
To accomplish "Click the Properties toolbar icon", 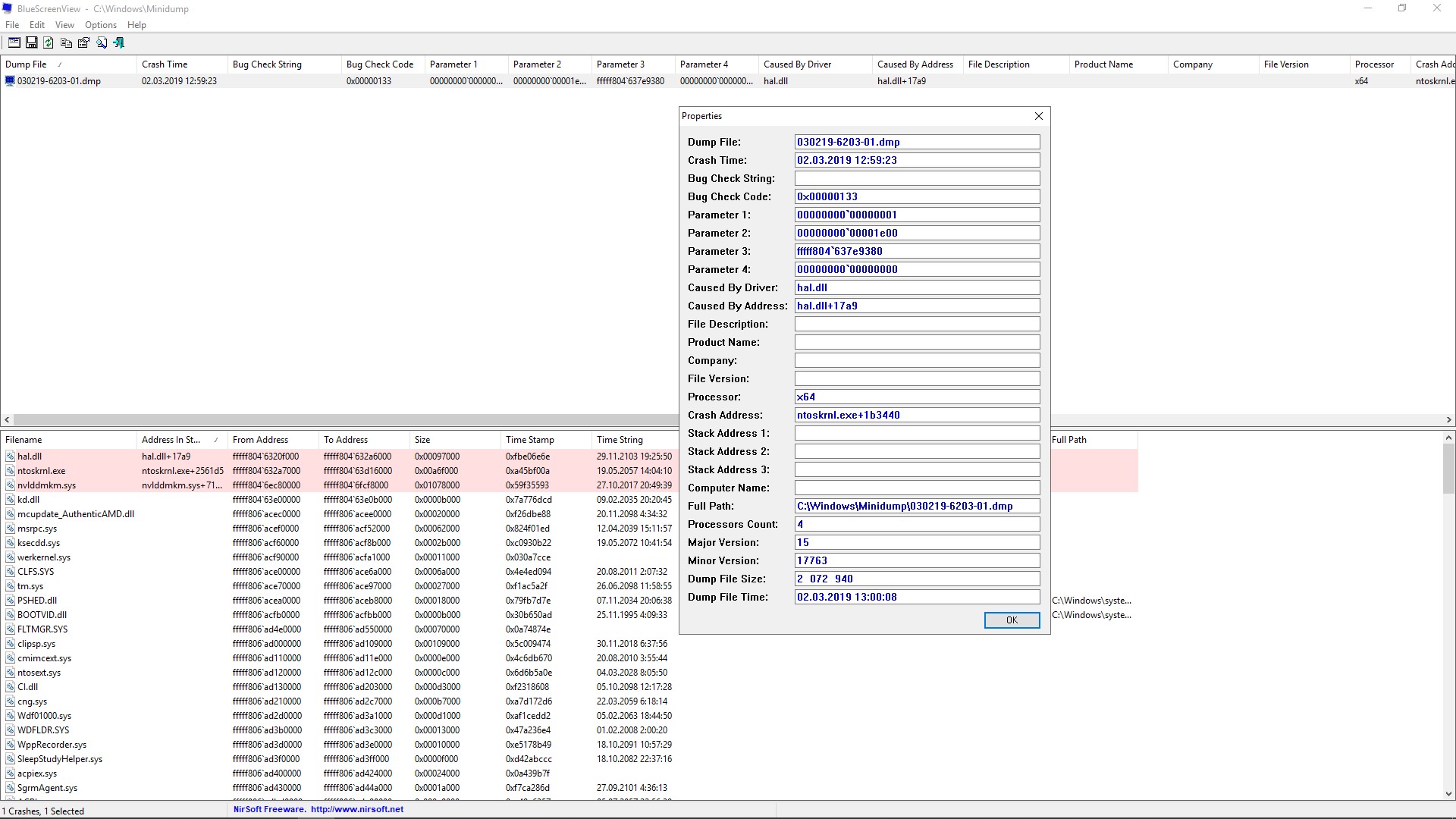I will pyautogui.click(x=83, y=43).
